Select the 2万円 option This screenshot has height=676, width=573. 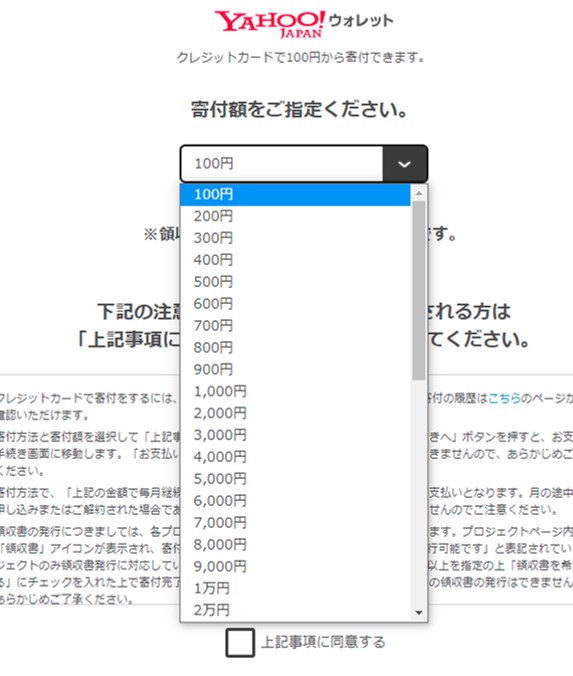(x=295, y=610)
